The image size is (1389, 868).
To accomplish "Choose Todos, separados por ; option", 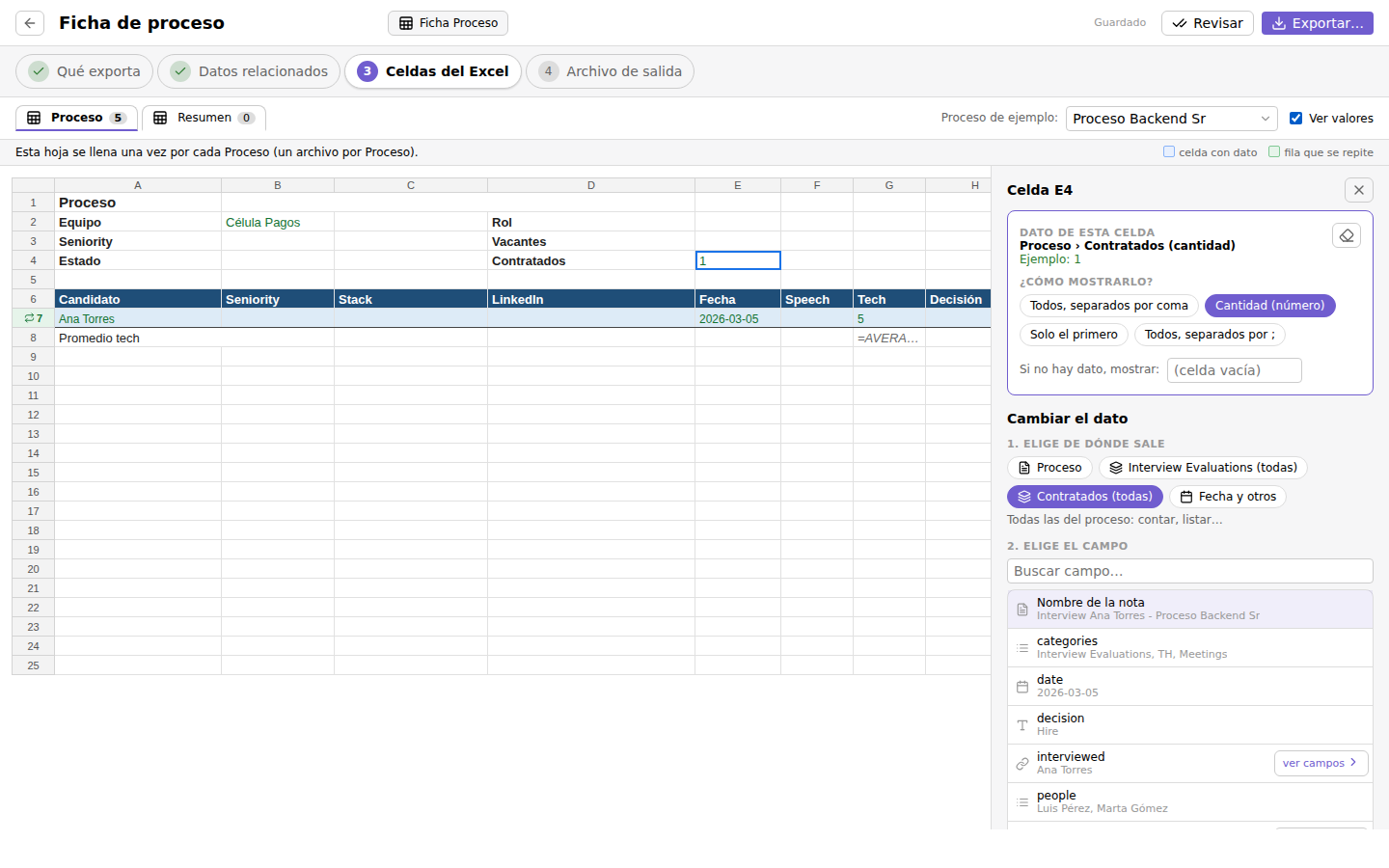I will click(x=1210, y=335).
